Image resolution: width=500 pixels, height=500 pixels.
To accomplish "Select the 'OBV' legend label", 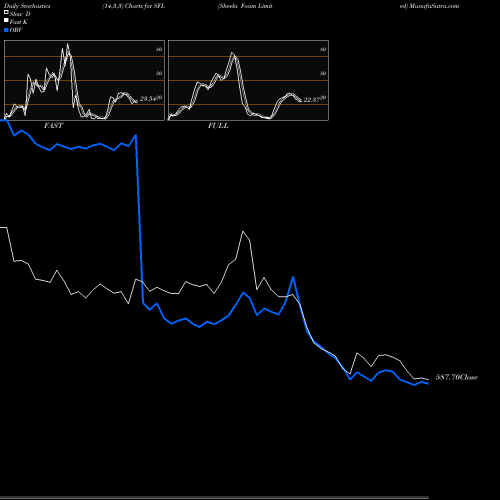I will click(16, 30).
